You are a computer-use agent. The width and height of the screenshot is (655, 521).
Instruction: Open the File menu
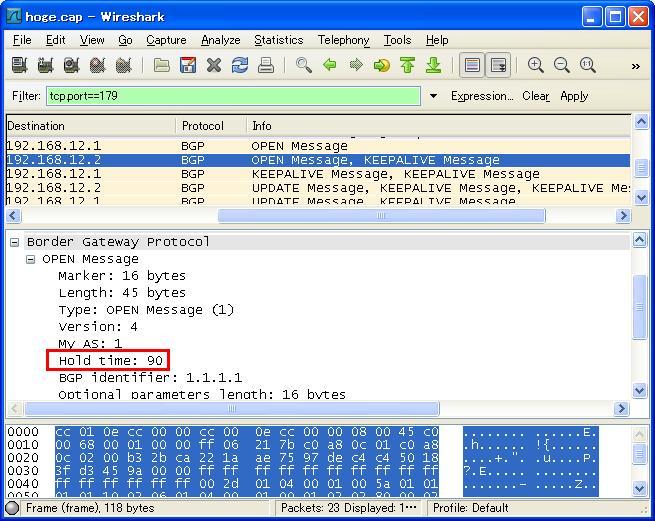[x=22, y=40]
